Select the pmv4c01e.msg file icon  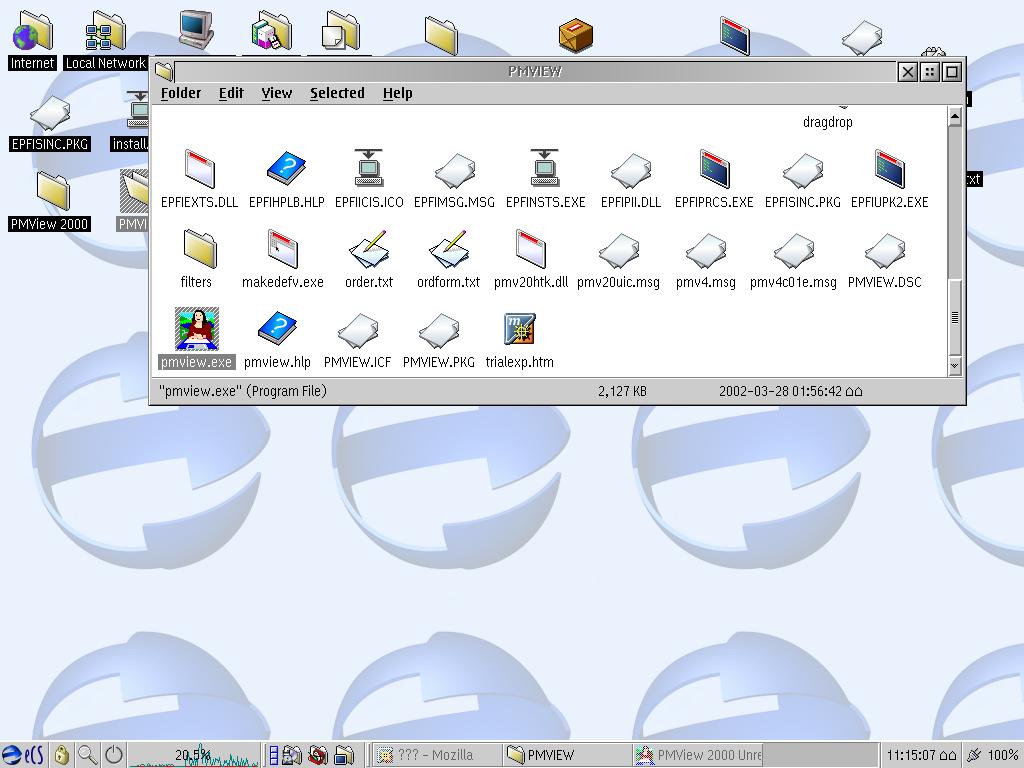[793, 251]
